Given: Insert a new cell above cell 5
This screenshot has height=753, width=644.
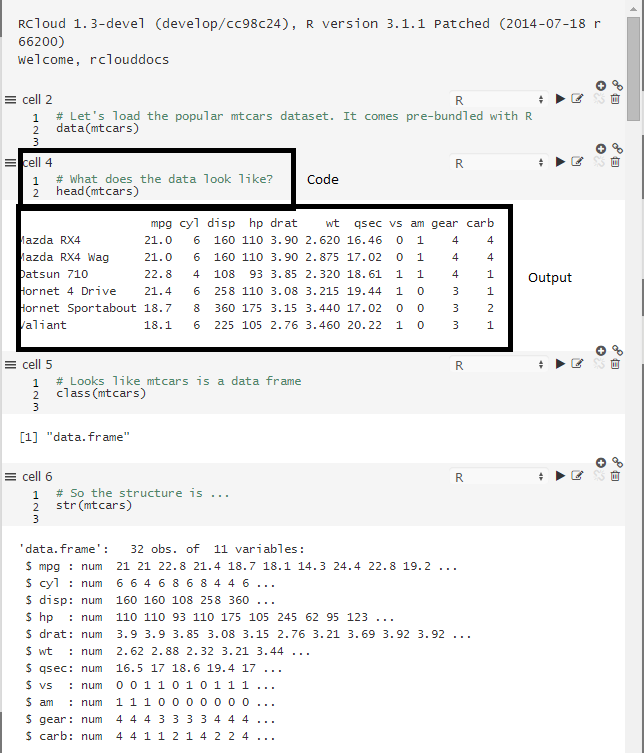Looking at the screenshot, I should pos(601,351).
